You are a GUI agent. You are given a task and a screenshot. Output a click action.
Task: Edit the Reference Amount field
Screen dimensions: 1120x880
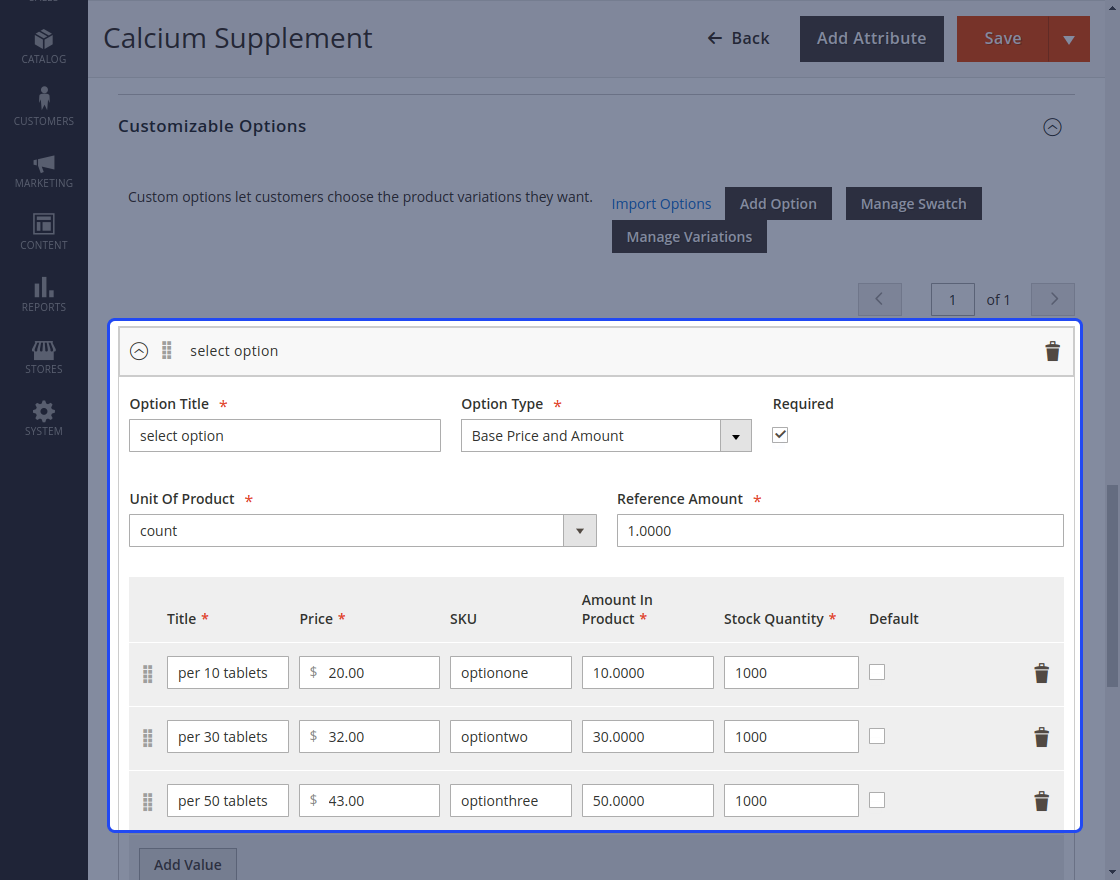tap(840, 531)
